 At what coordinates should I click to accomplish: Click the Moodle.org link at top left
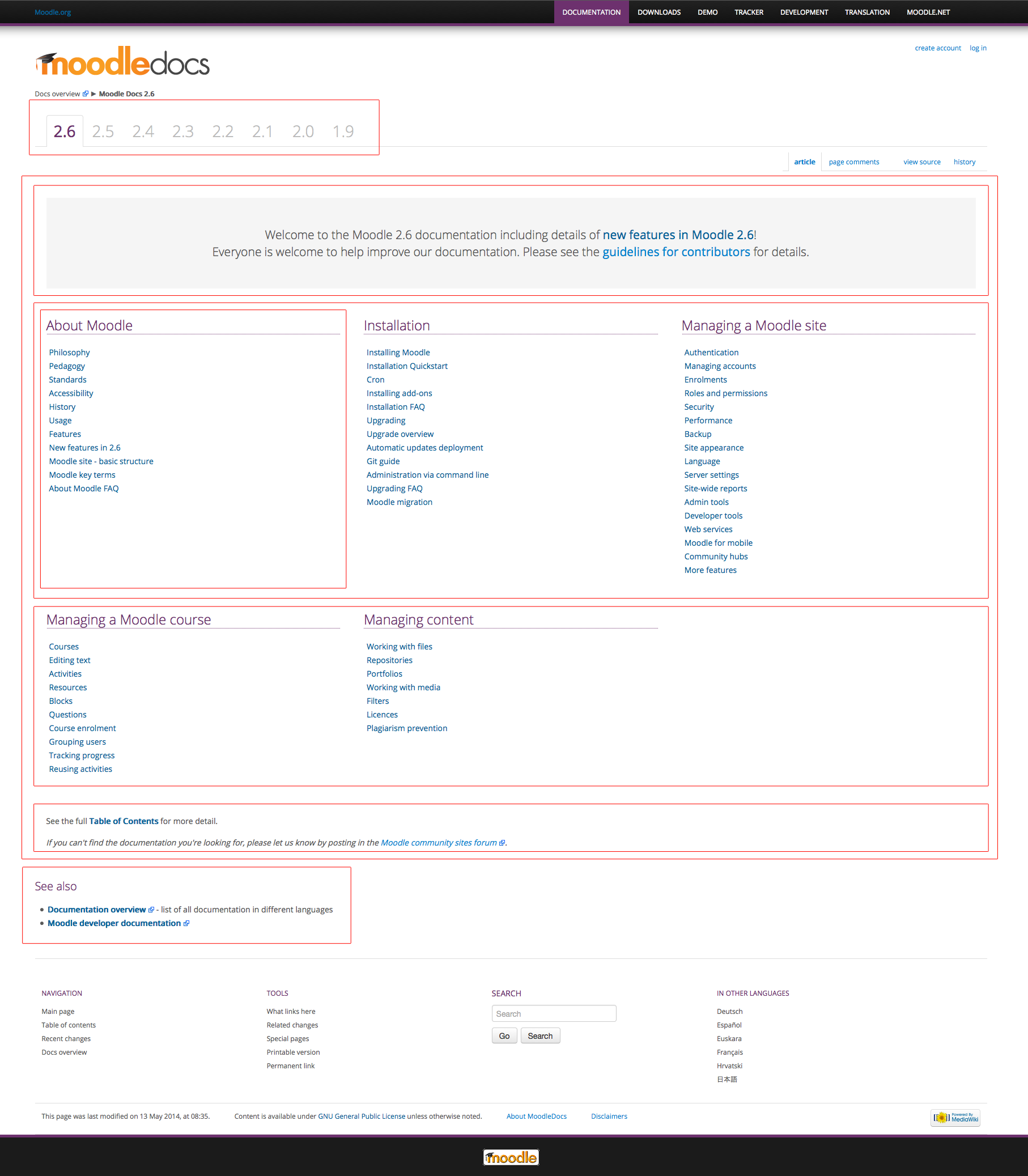pyautogui.click(x=53, y=12)
